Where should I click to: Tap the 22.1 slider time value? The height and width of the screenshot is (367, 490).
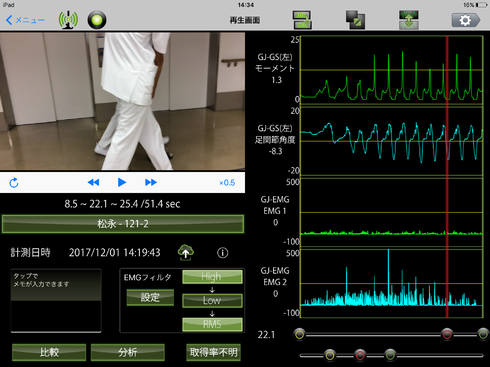tap(266, 334)
